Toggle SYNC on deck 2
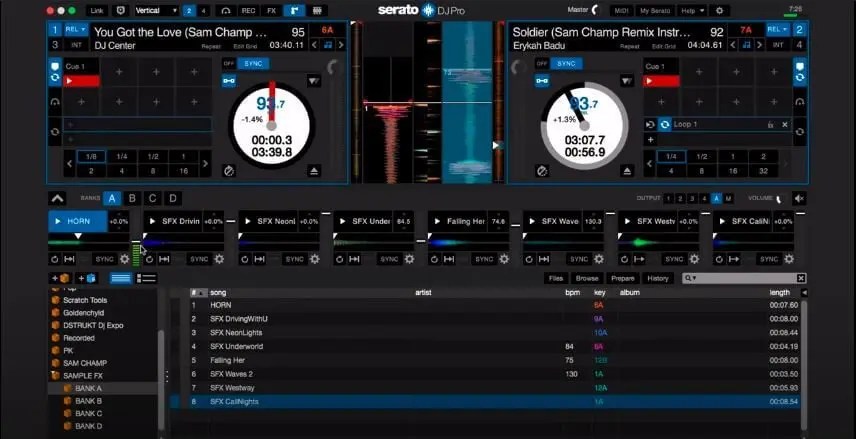The height and width of the screenshot is (439, 856). (566, 63)
